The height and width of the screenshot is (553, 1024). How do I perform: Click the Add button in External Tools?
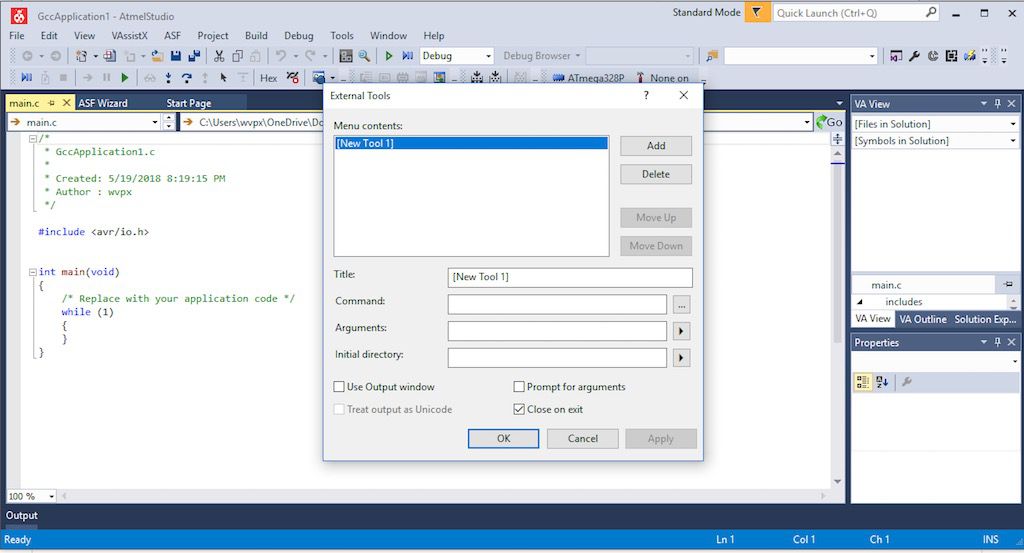click(x=656, y=146)
